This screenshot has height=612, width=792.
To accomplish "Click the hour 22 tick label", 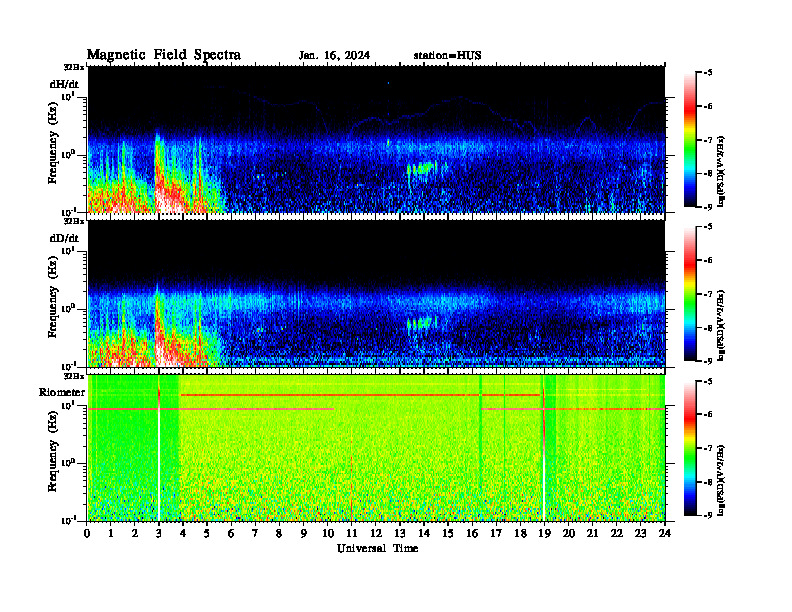I will point(617,533).
